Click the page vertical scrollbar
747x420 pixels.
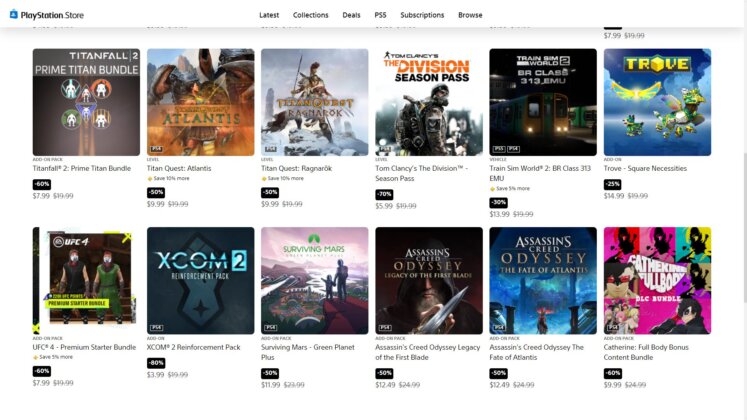click(x=744, y=228)
